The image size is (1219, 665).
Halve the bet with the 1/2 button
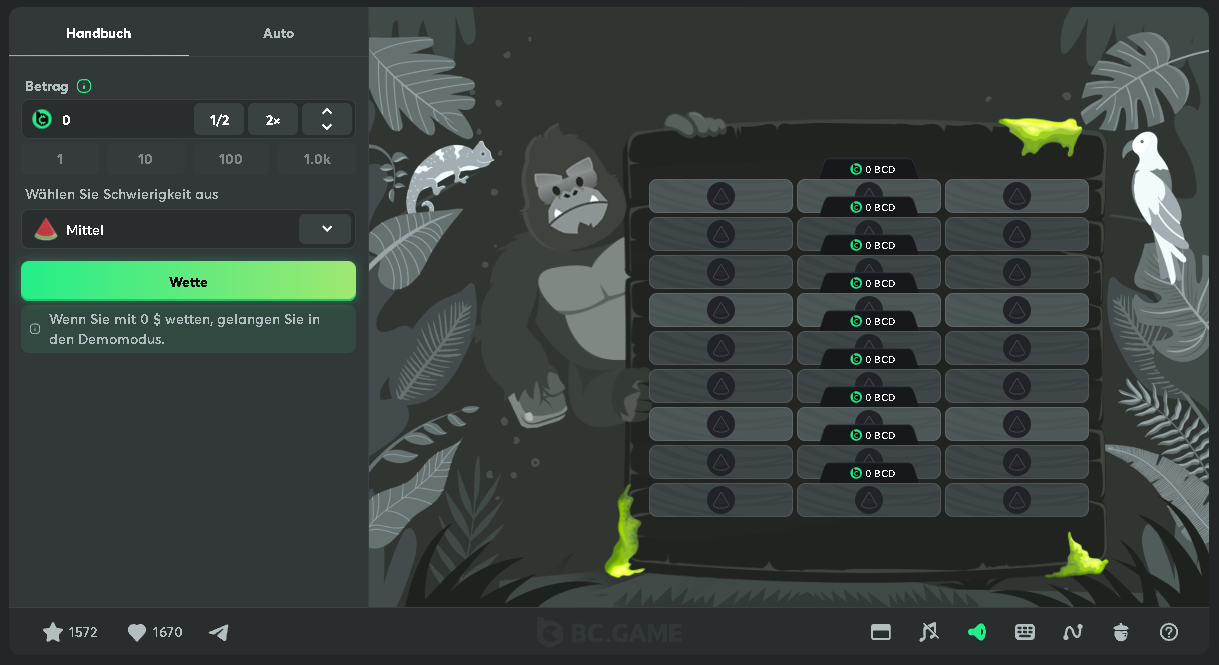[x=219, y=120]
